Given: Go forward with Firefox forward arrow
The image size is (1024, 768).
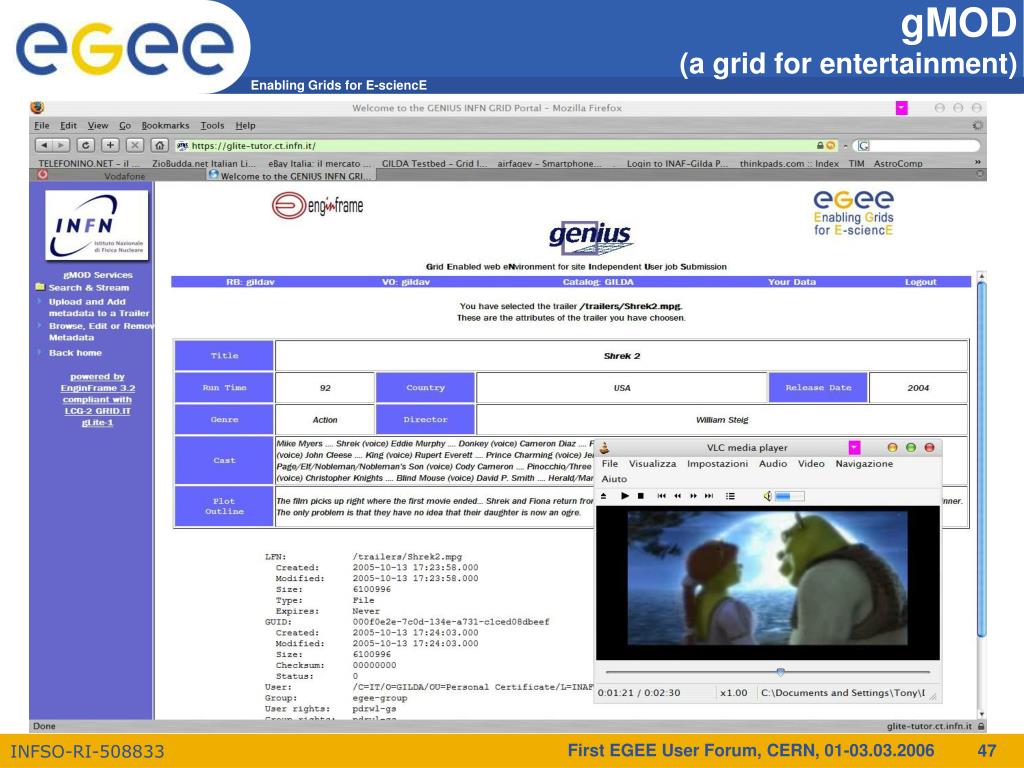Looking at the screenshot, I should point(61,145).
